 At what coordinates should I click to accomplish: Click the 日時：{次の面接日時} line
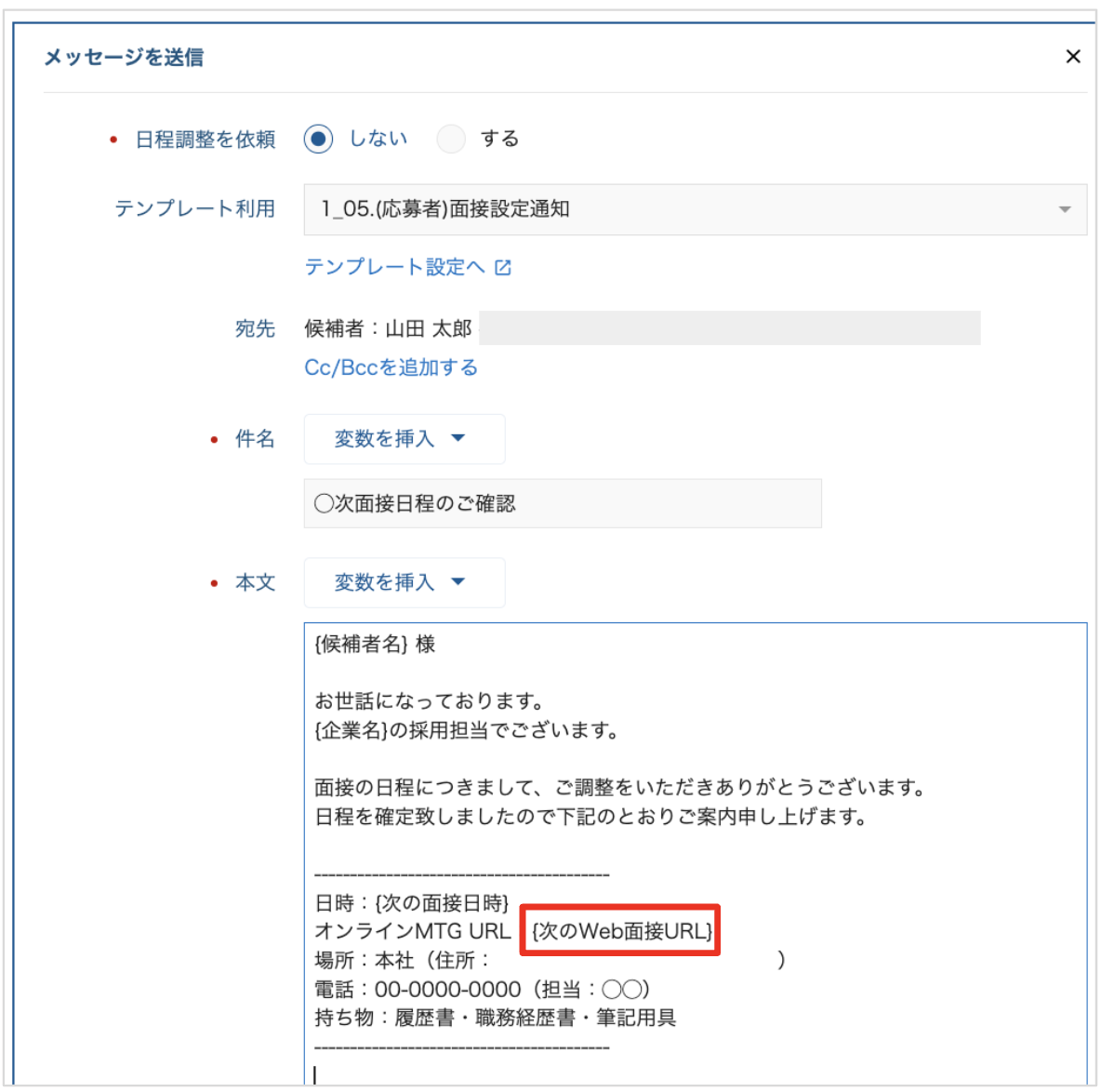pos(412,903)
